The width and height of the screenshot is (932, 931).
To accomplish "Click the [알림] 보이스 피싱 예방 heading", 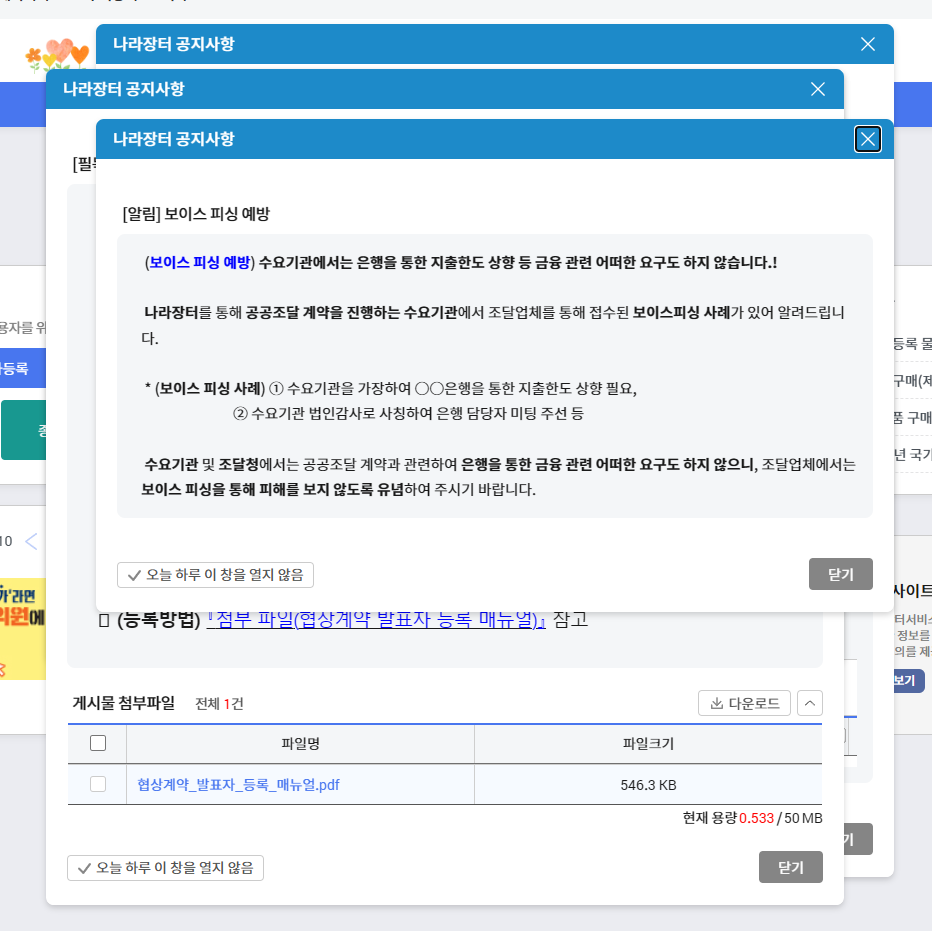I will click(196, 214).
